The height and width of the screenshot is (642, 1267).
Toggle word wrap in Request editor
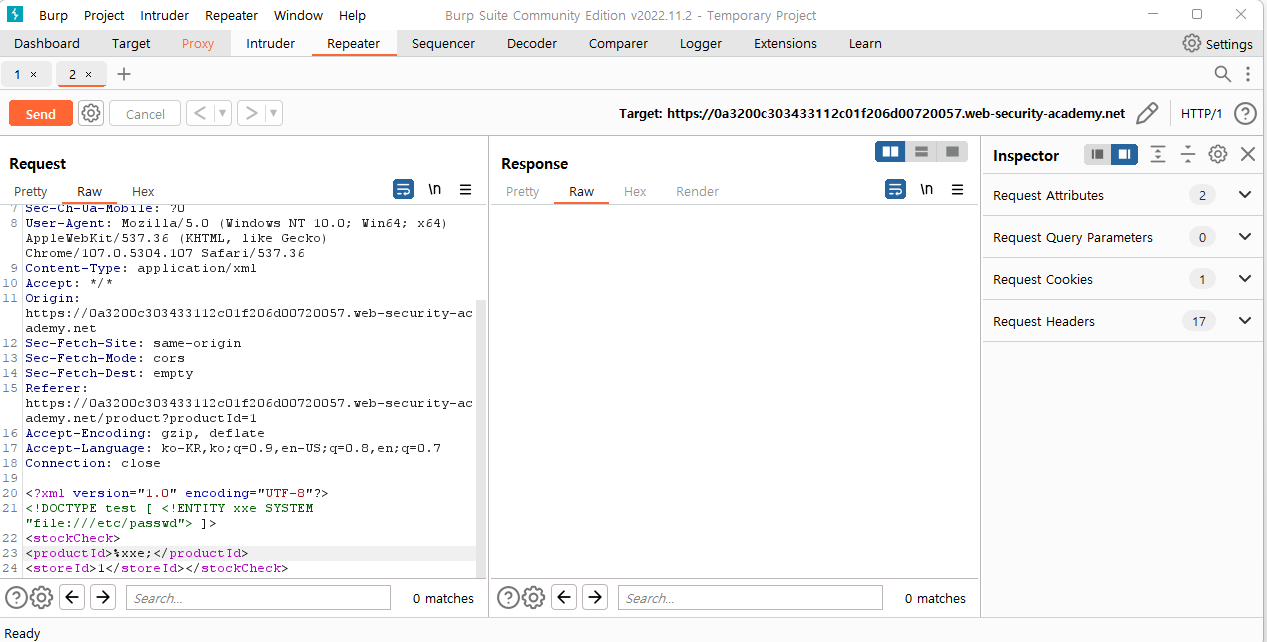[404, 189]
